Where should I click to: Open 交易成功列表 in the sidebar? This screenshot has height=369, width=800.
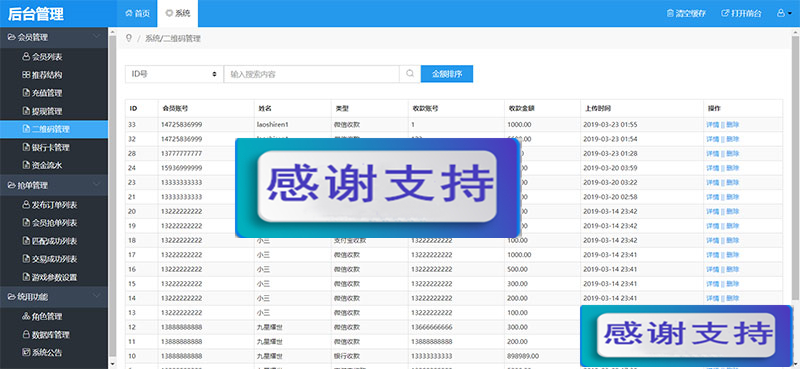click(x=49, y=259)
